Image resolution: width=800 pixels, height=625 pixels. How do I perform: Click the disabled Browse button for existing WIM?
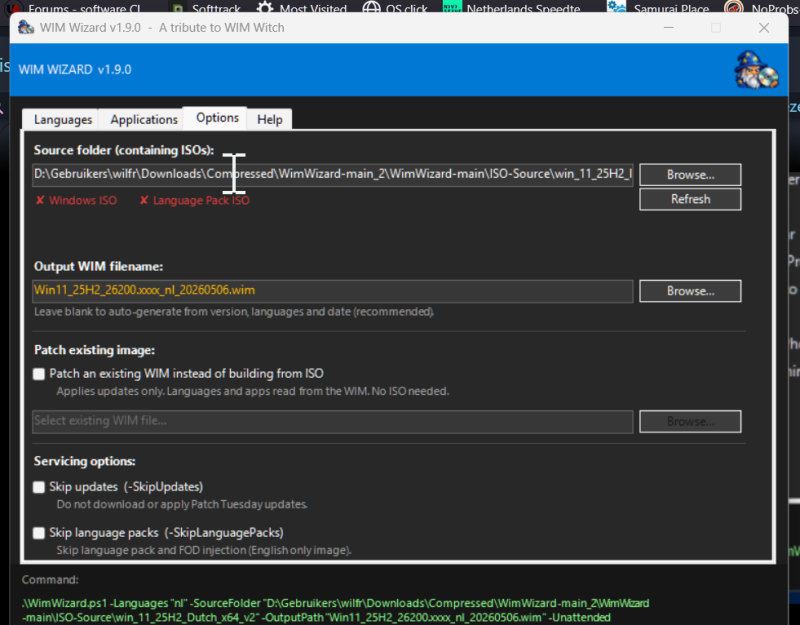pyautogui.click(x=690, y=421)
